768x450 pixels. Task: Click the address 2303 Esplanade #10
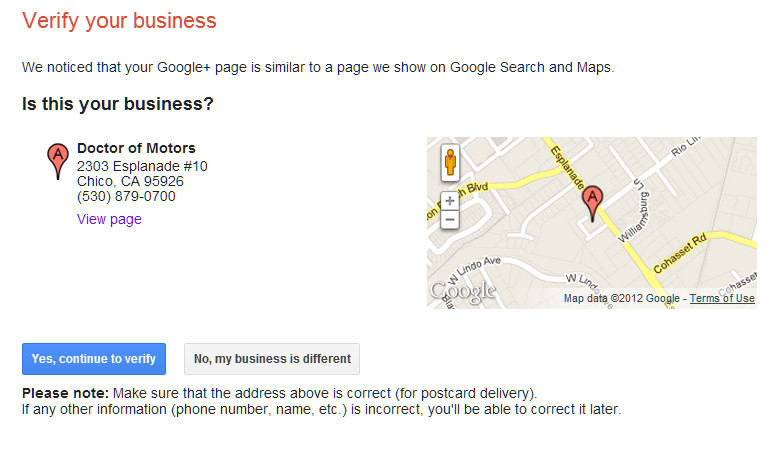(142, 166)
